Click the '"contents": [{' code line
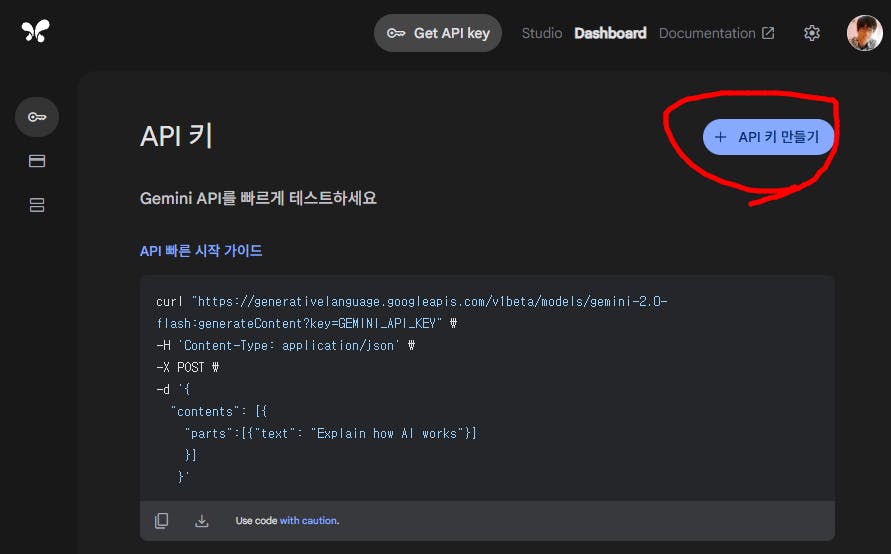The image size is (891, 554). [x=219, y=411]
